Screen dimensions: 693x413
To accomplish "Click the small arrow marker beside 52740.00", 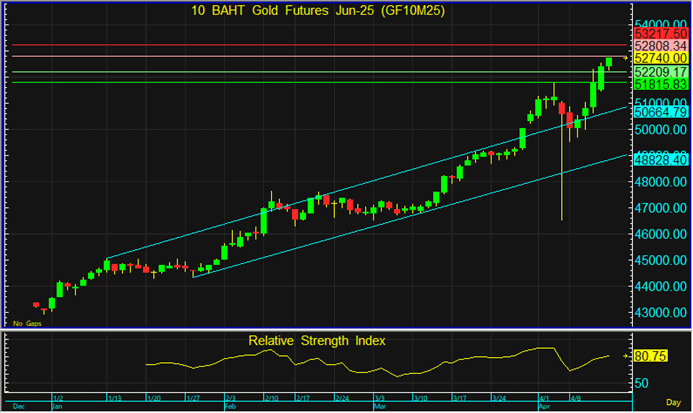I will click(627, 59).
